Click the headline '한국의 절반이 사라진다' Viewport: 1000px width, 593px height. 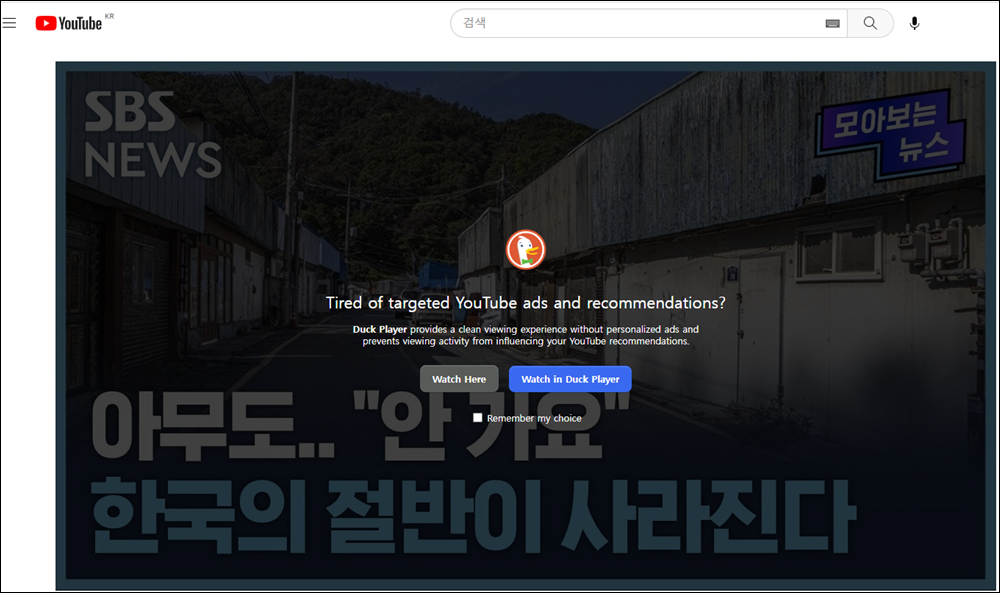[x=472, y=516]
